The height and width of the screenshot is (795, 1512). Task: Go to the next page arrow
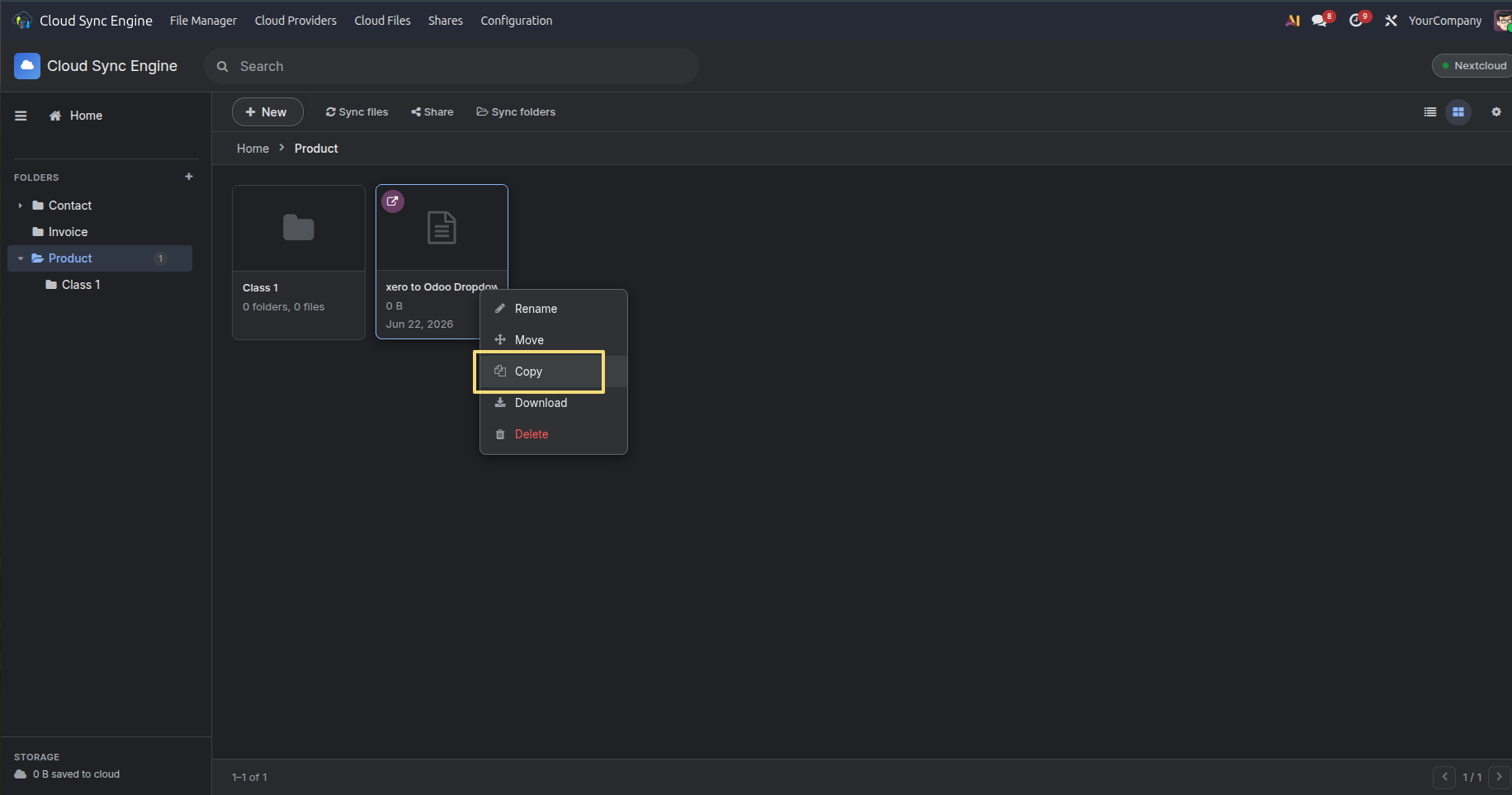(1500, 777)
